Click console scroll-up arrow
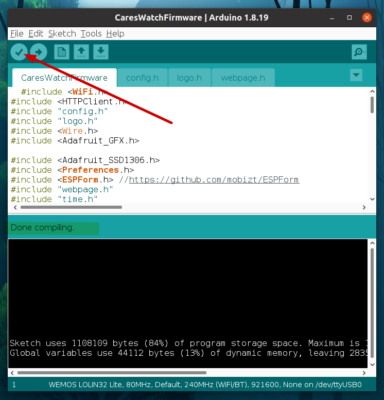Screen dimensions: 384x400 (x=372, y=243)
